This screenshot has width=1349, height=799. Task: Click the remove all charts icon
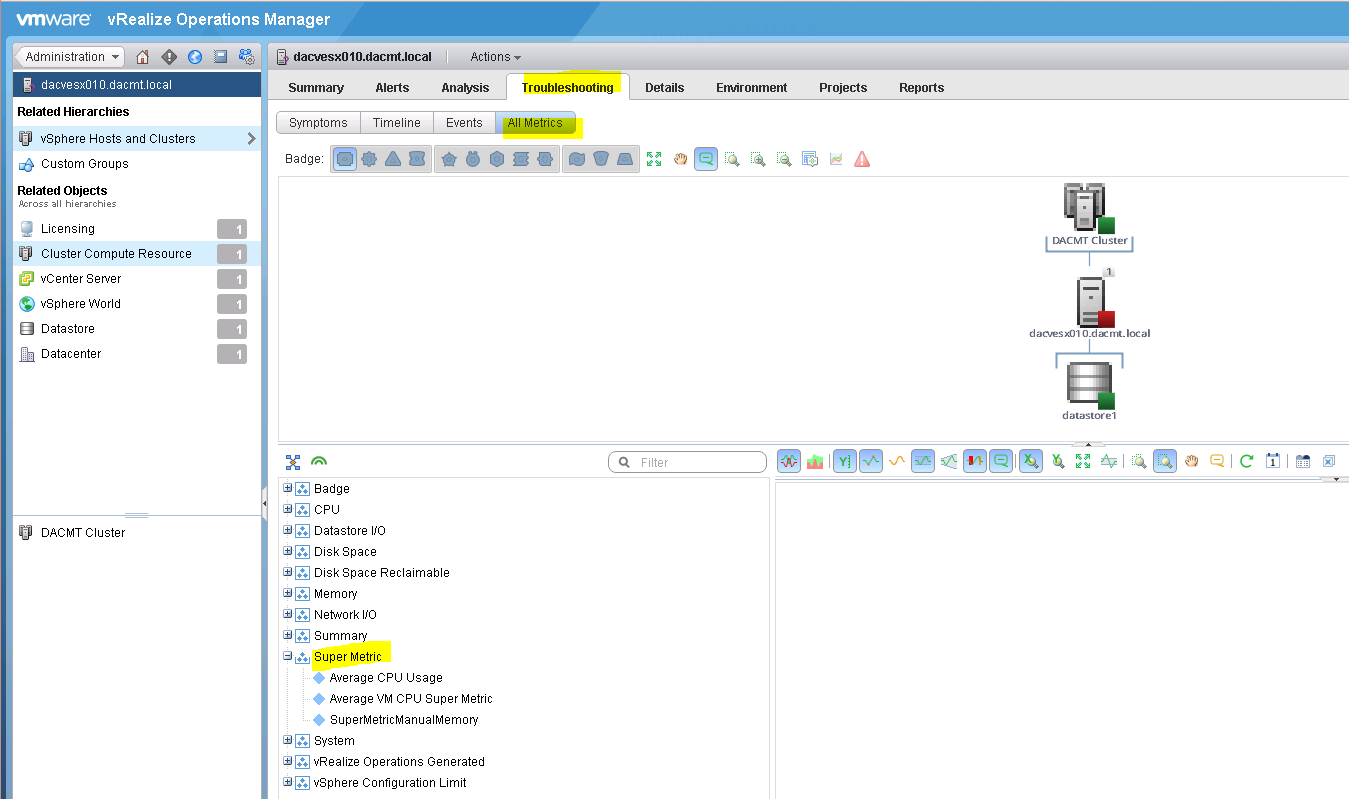click(1328, 461)
